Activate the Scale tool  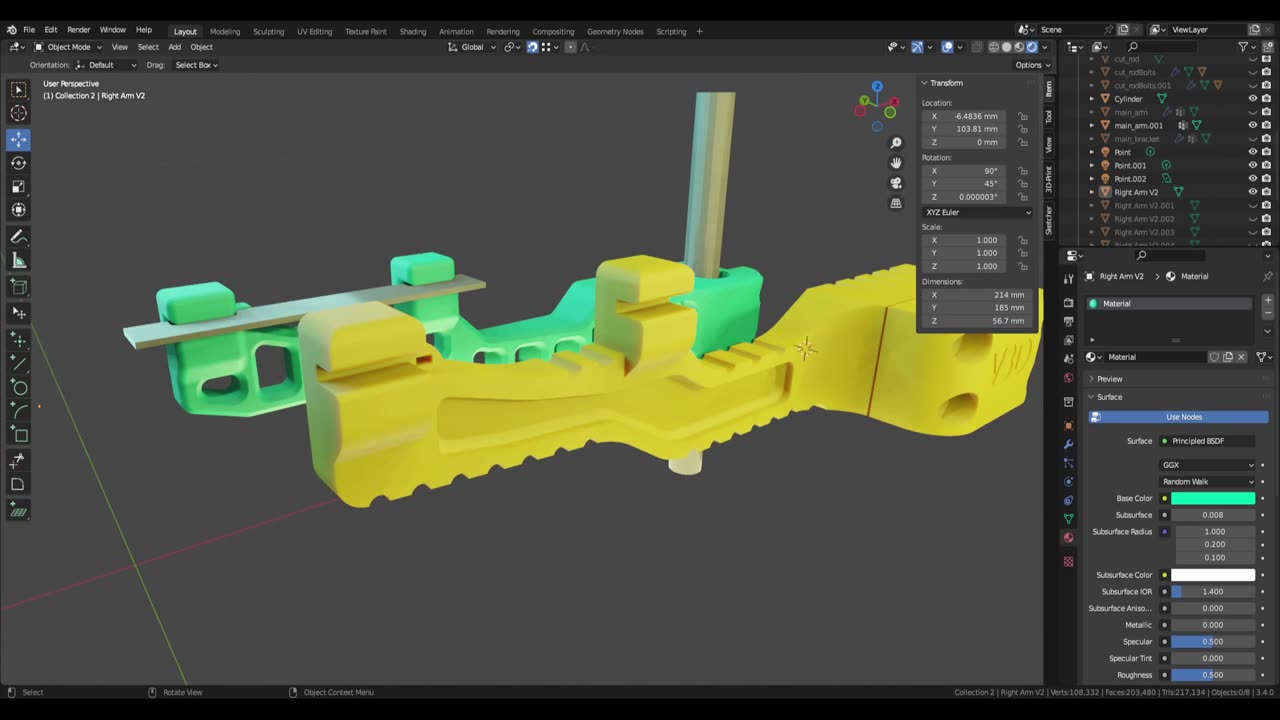tap(19, 187)
